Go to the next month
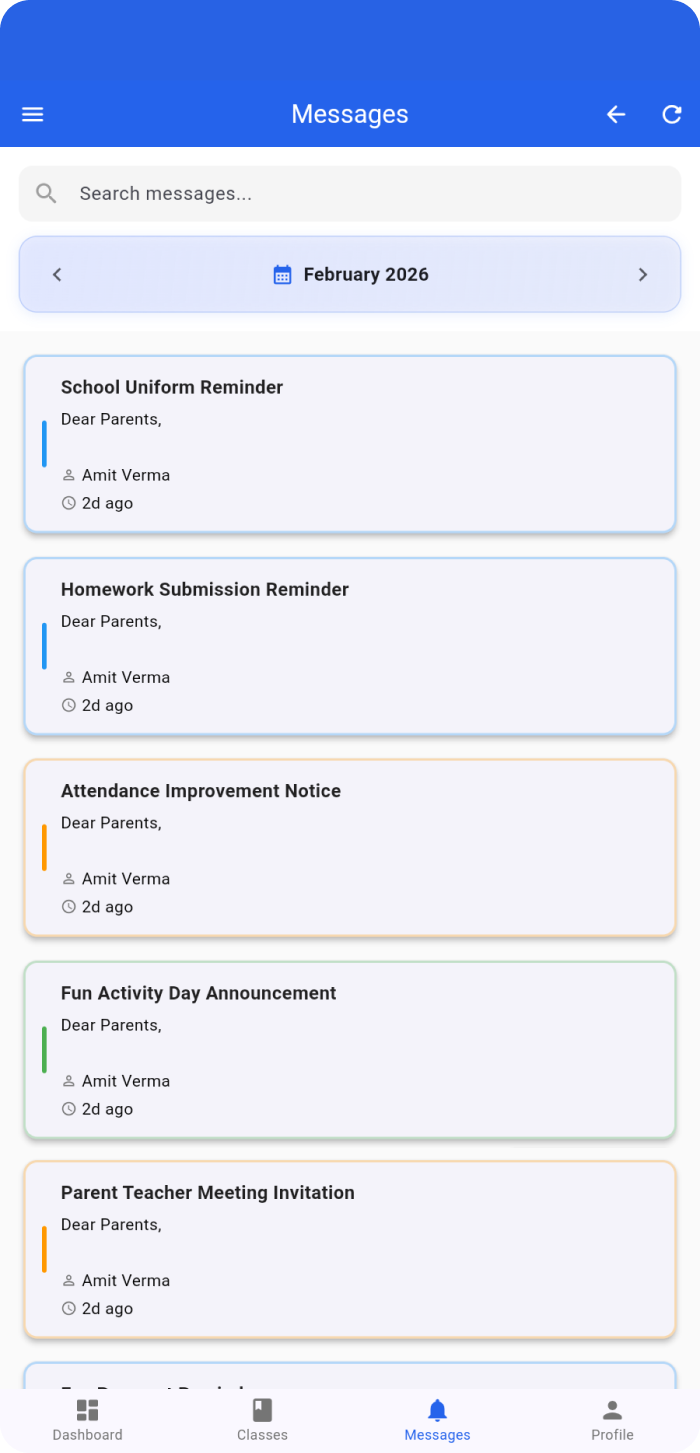The height and width of the screenshot is (1453, 700). [643, 275]
